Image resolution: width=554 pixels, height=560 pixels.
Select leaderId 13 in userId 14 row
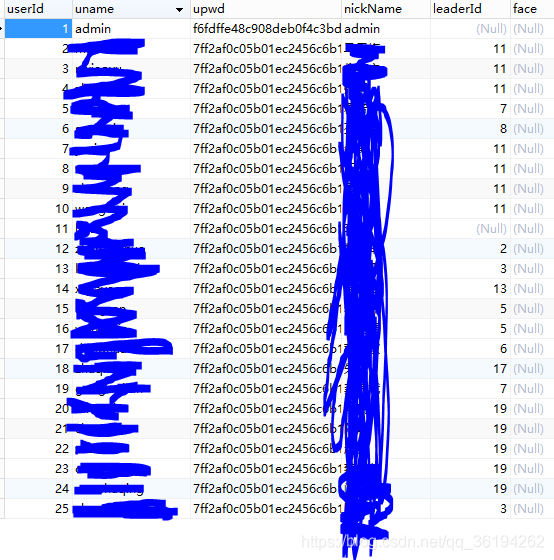[470, 289]
